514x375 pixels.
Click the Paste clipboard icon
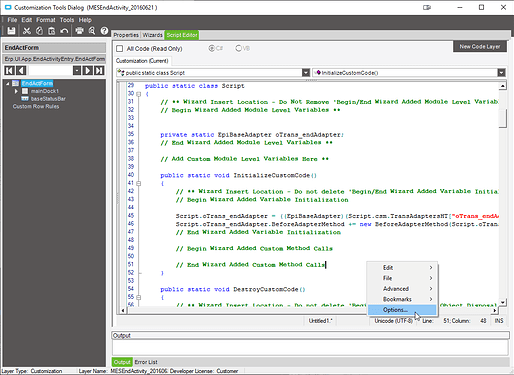[x=52, y=31]
